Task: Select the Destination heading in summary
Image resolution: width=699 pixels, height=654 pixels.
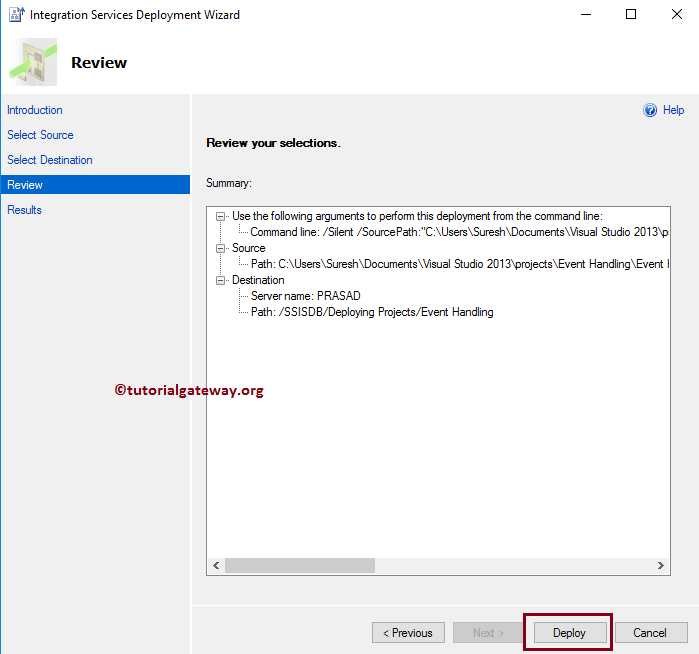Action: click(258, 280)
